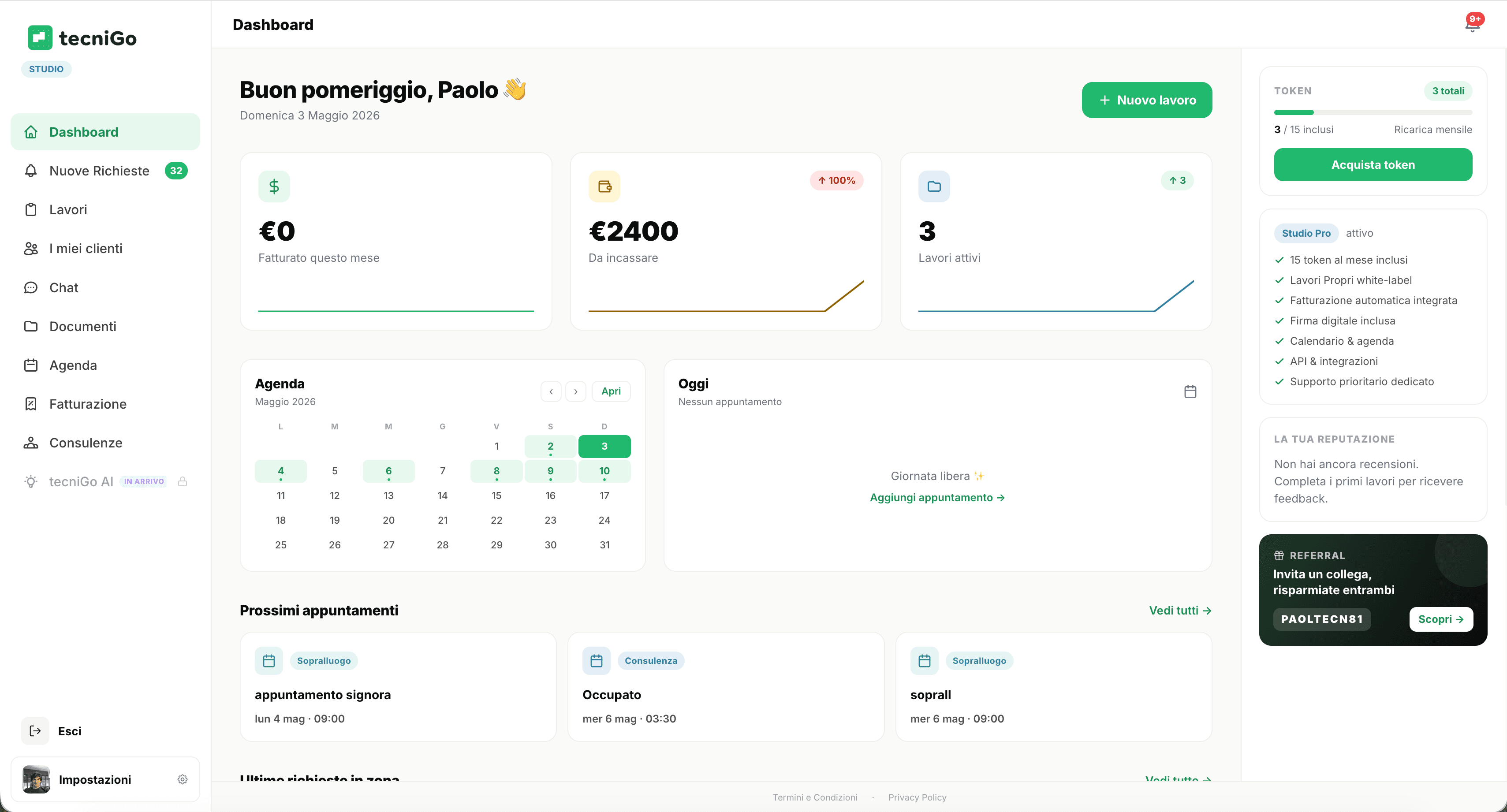Copy referral code PAOLTECN81
Screen dimensions: 1507x812
[x=1321, y=619]
